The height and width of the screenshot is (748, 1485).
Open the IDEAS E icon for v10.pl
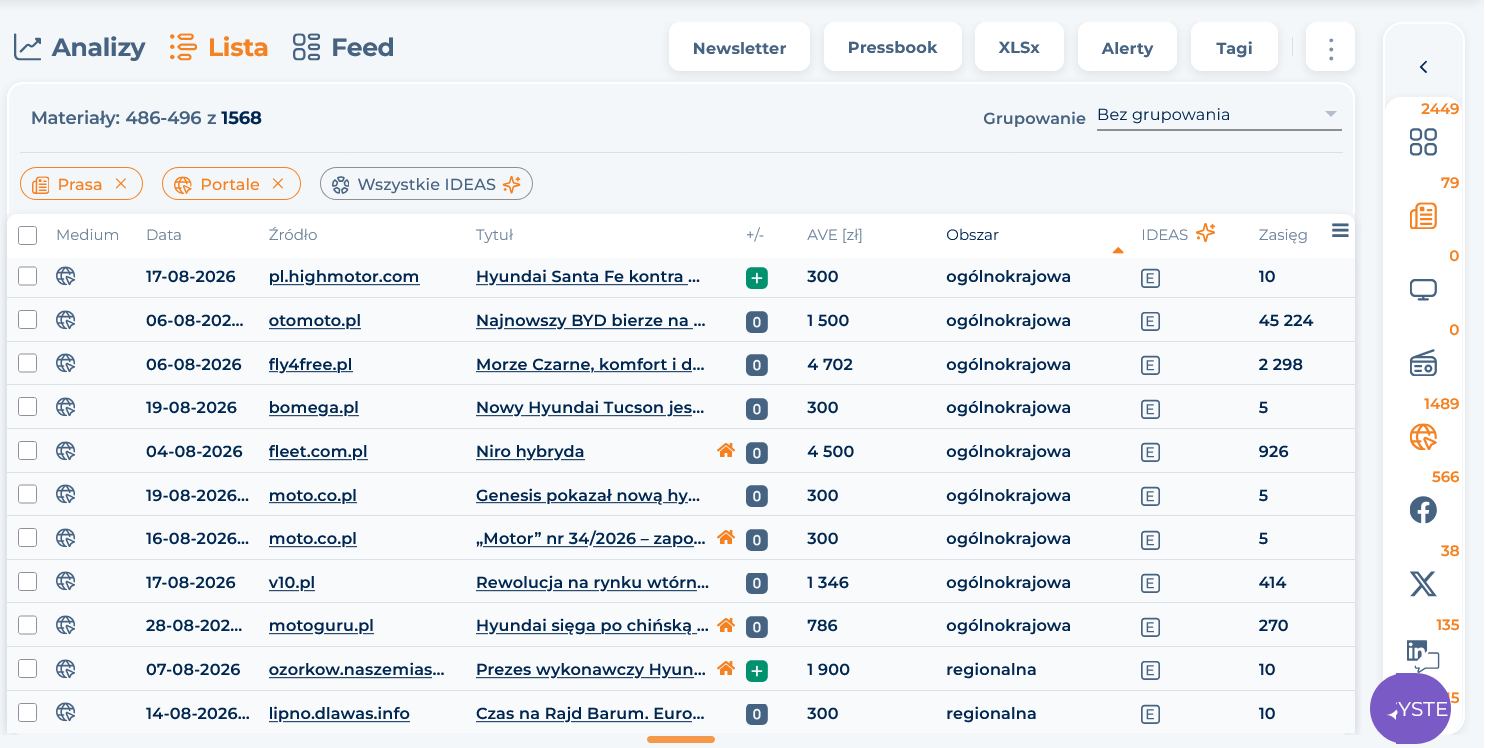tap(1150, 583)
